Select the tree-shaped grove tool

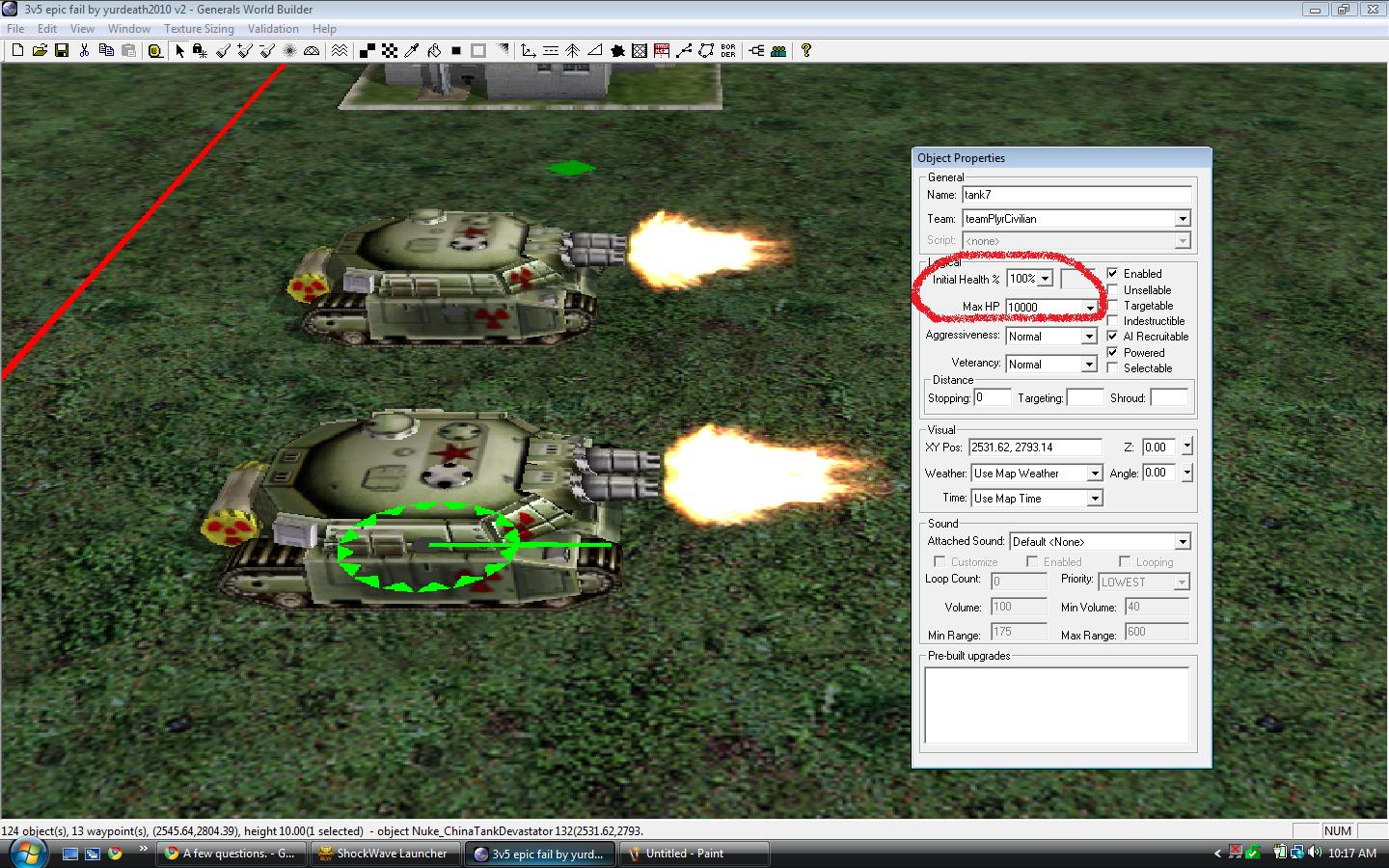click(572, 50)
